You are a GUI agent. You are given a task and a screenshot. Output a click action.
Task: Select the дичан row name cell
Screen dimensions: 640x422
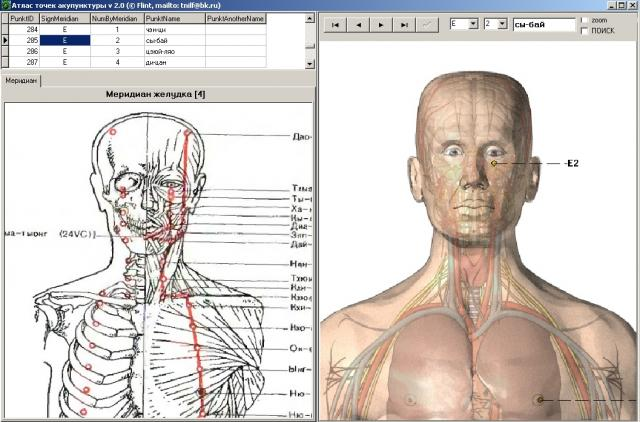point(174,62)
